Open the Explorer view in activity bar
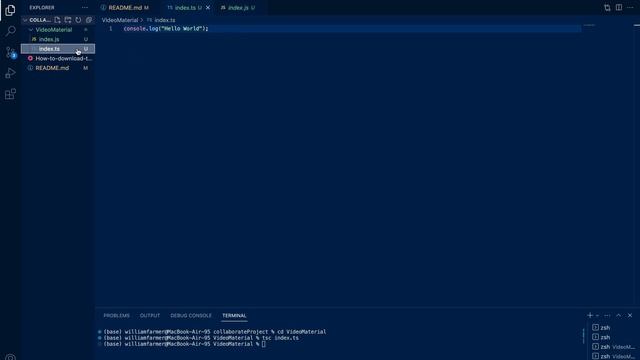The height and width of the screenshot is (360, 640). (x=10, y=10)
